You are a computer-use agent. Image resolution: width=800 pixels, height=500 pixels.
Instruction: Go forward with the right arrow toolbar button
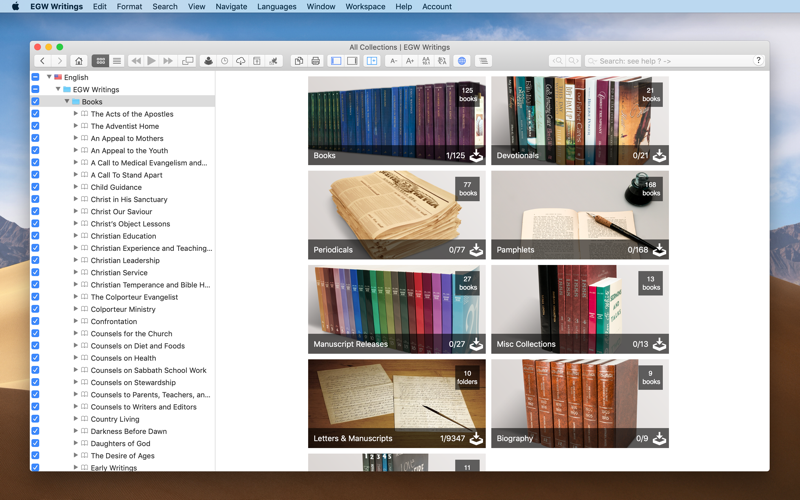60,61
